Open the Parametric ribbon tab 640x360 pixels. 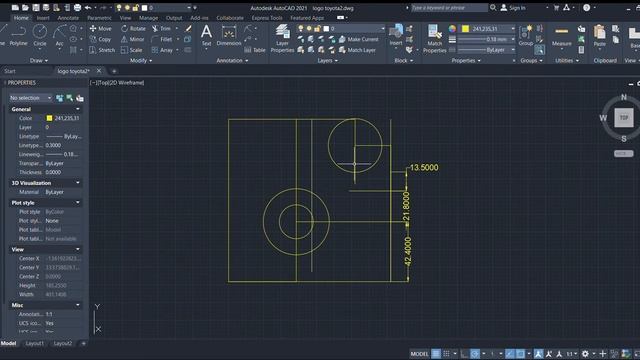point(99,18)
